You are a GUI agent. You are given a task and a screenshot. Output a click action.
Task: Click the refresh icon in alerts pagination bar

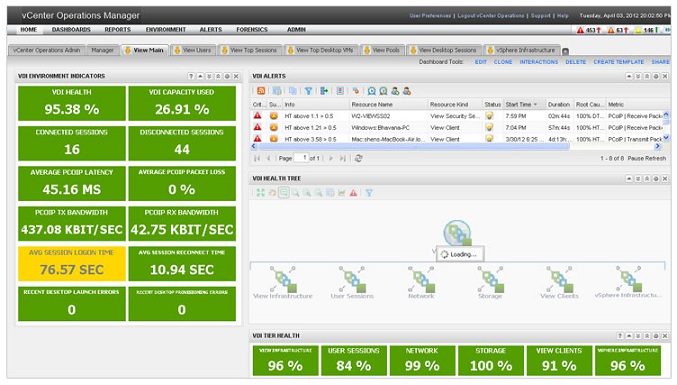click(x=358, y=158)
